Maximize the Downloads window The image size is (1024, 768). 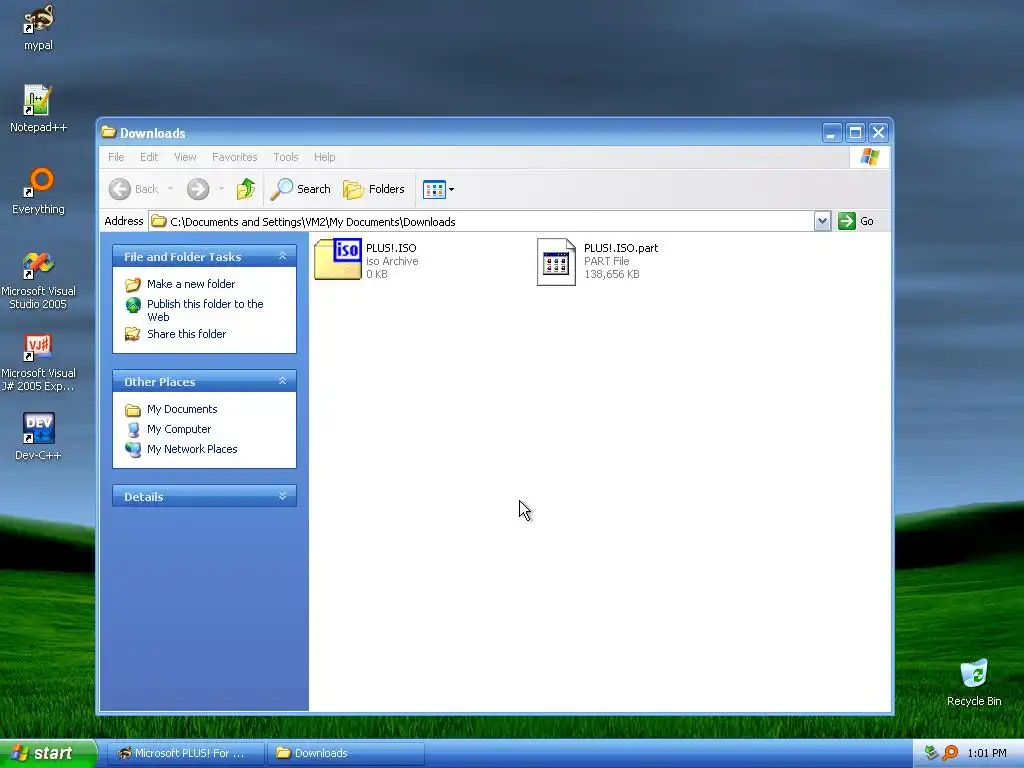855,133
